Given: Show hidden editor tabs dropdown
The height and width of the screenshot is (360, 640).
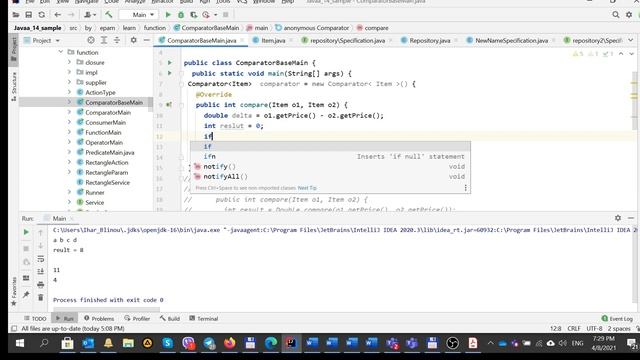Looking at the screenshot, I should tap(631, 40).
